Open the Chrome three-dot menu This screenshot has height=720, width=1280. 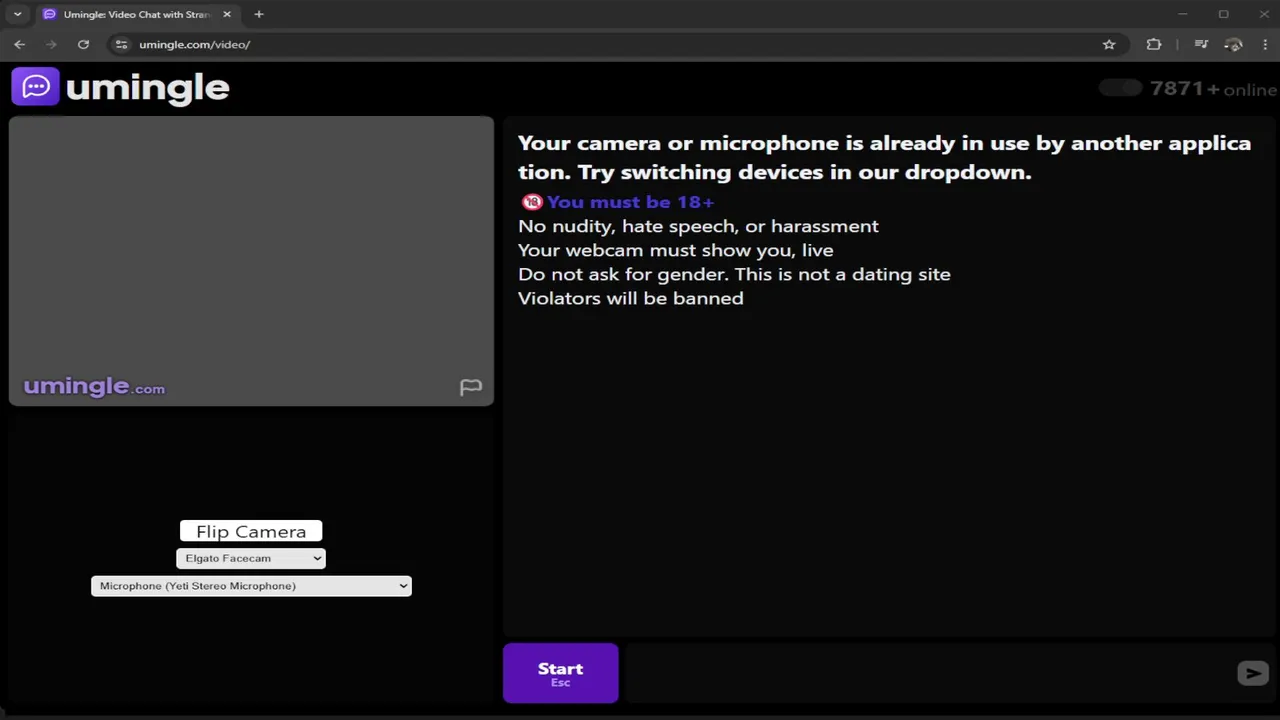pyautogui.click(x=1264, y=44)
